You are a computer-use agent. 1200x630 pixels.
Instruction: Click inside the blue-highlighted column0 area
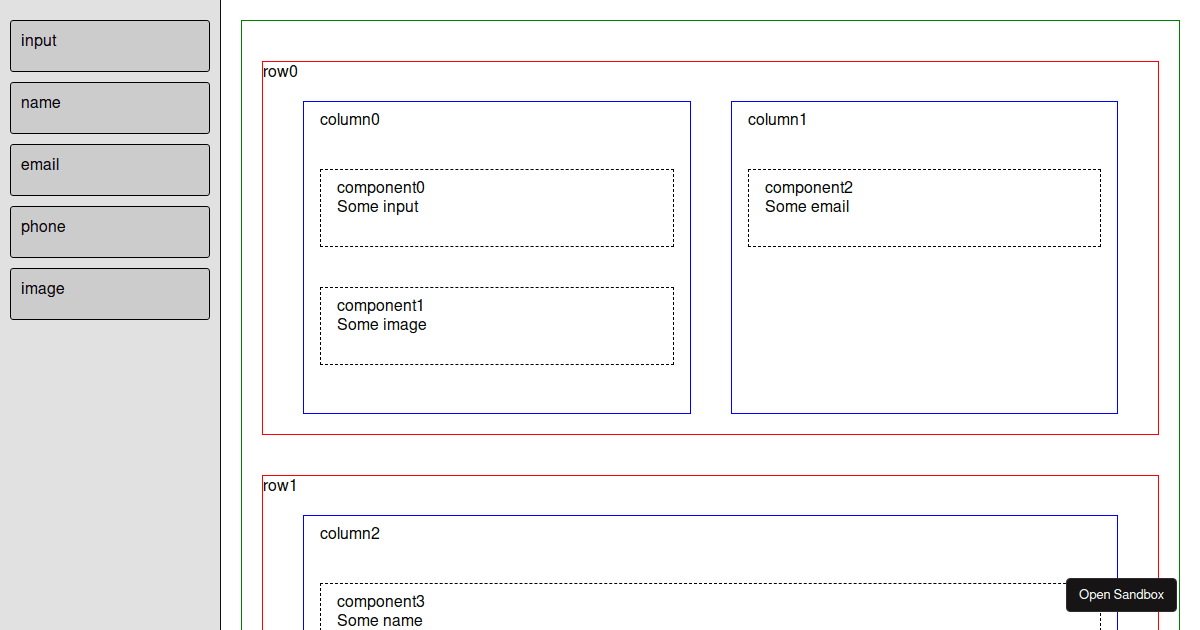[497, 390]
